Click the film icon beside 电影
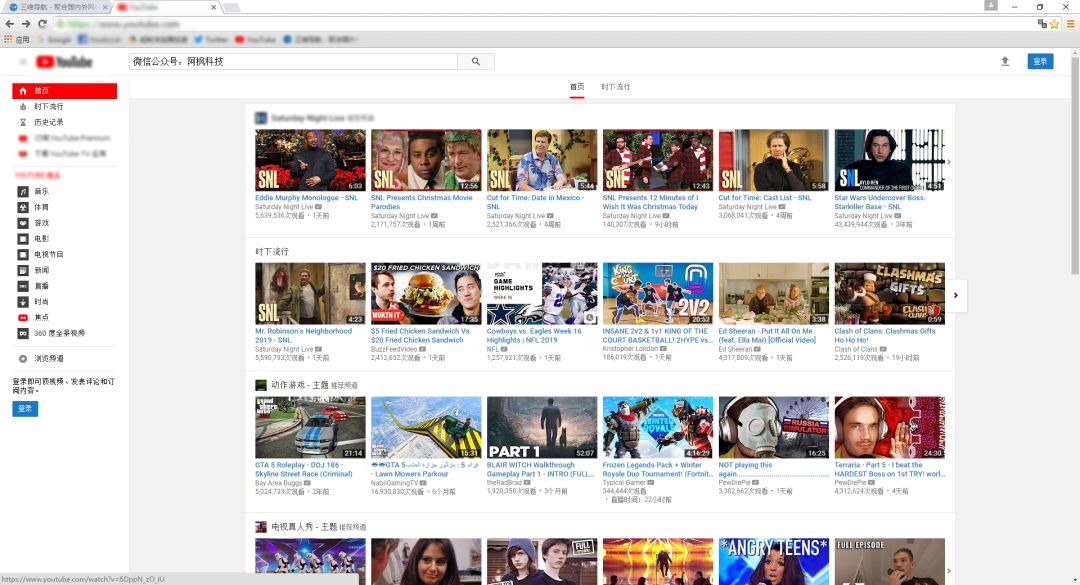This screenshot has width=1080, height=585. click(x=23, y=239)
